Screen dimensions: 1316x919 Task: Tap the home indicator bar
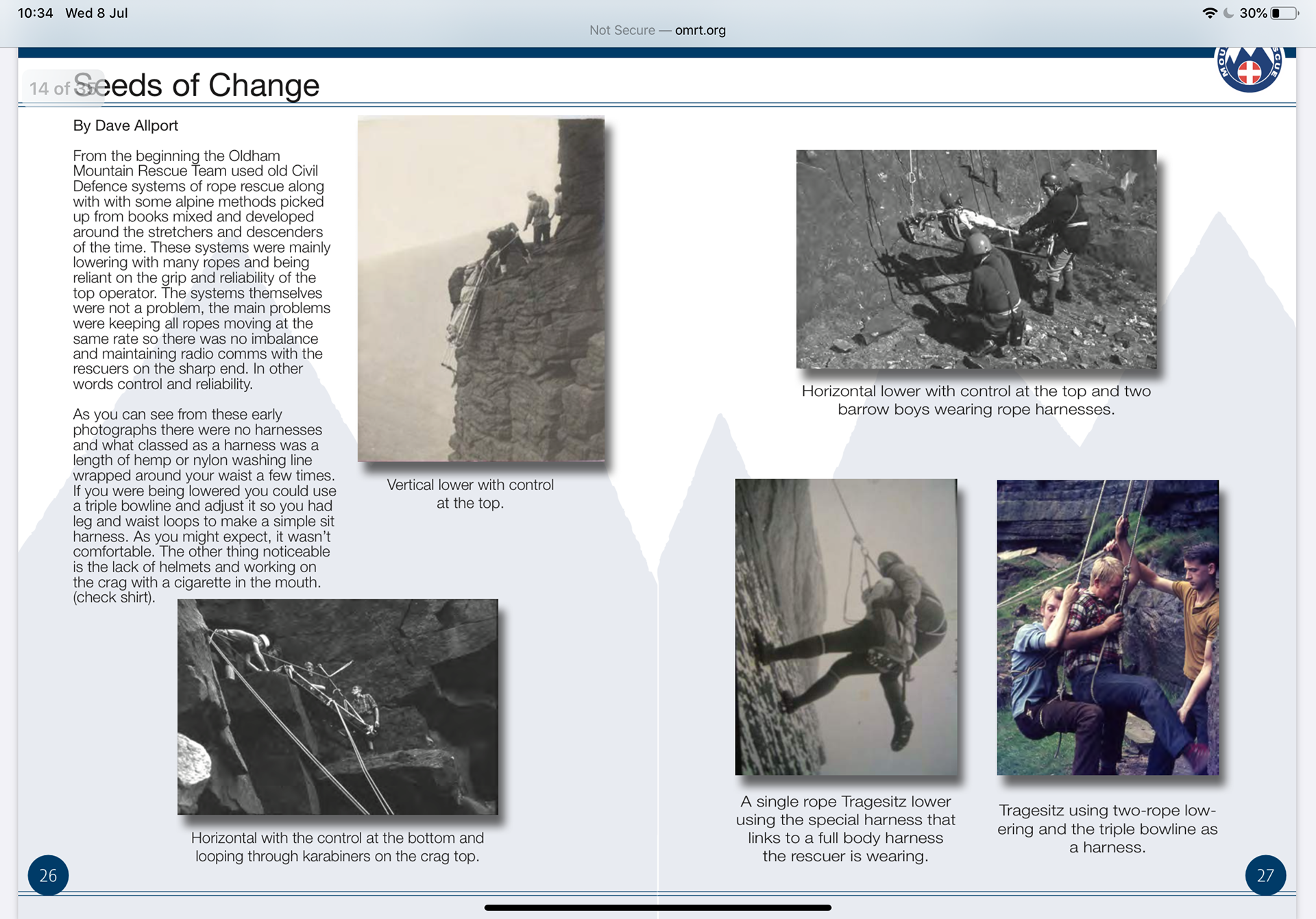pyautogui.click(x=657, y=907)
